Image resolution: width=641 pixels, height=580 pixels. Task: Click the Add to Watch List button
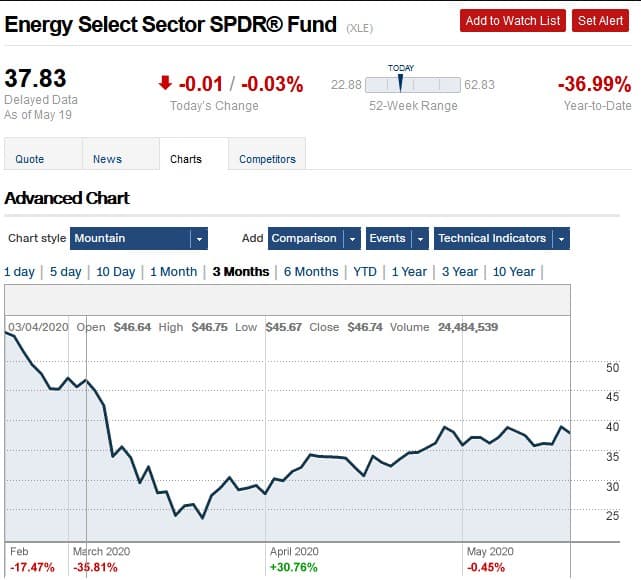pos(513,20)
